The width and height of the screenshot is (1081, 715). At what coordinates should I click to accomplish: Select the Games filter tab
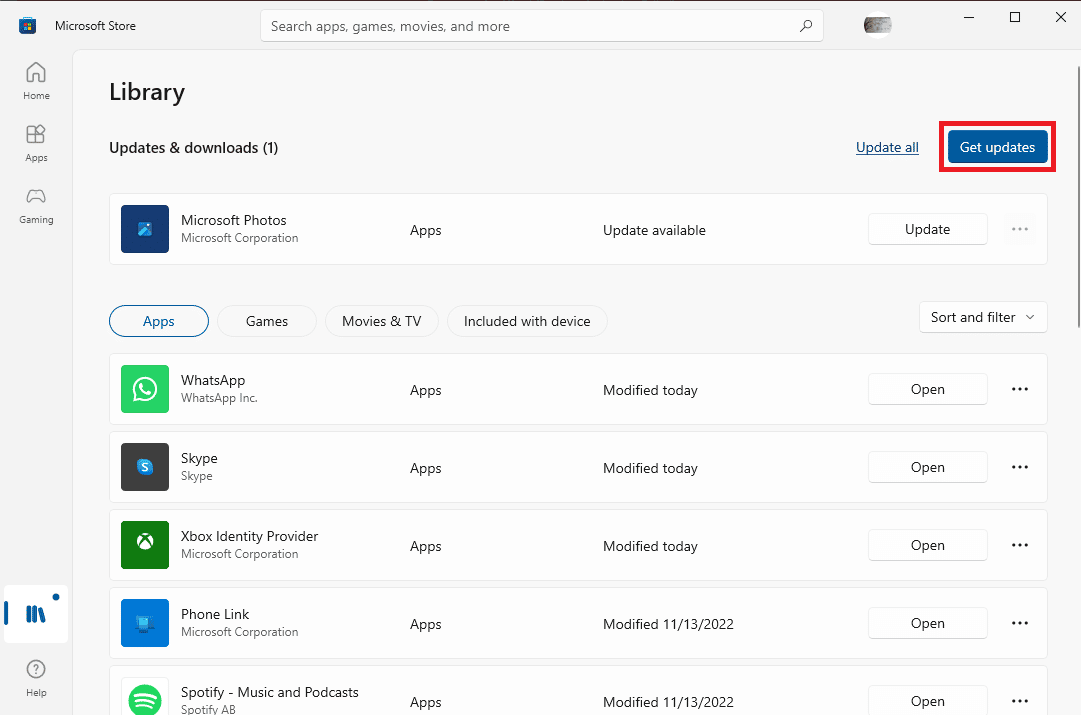[267, 321]
